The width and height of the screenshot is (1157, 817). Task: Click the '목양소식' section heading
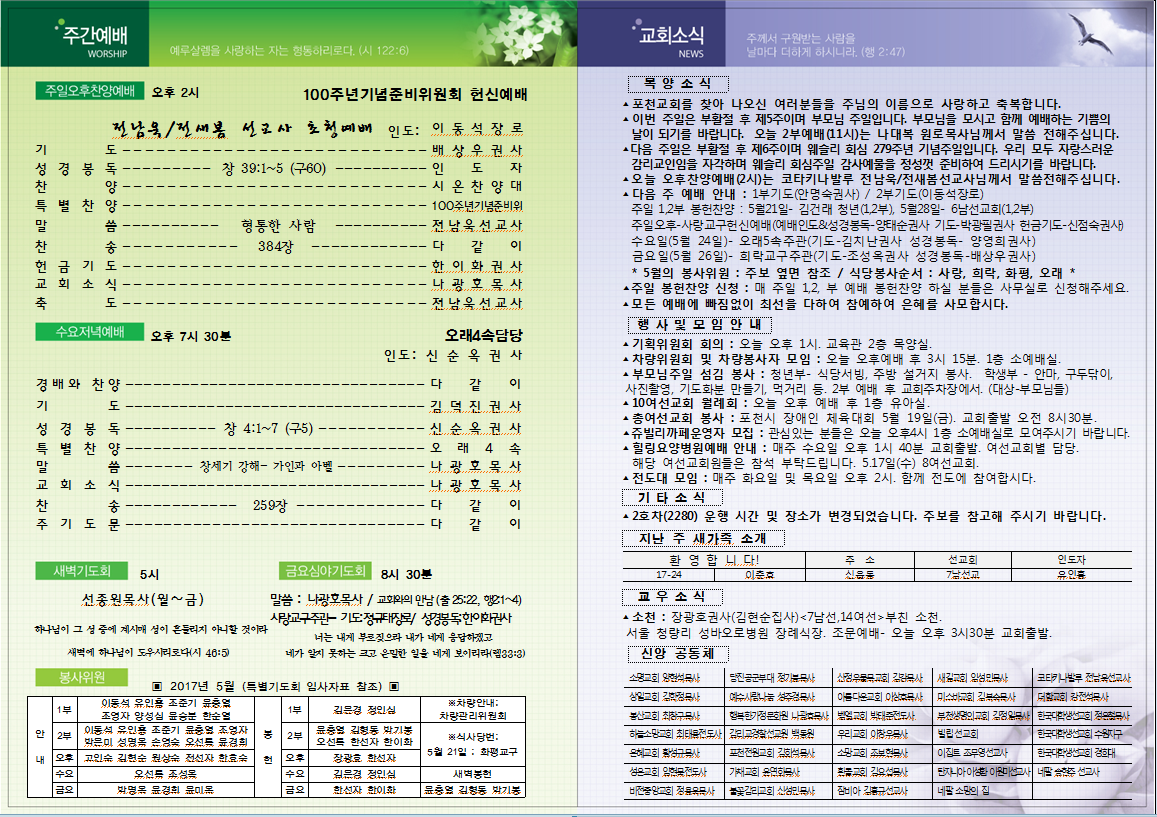pyautogui.click(x=677, y=83)
